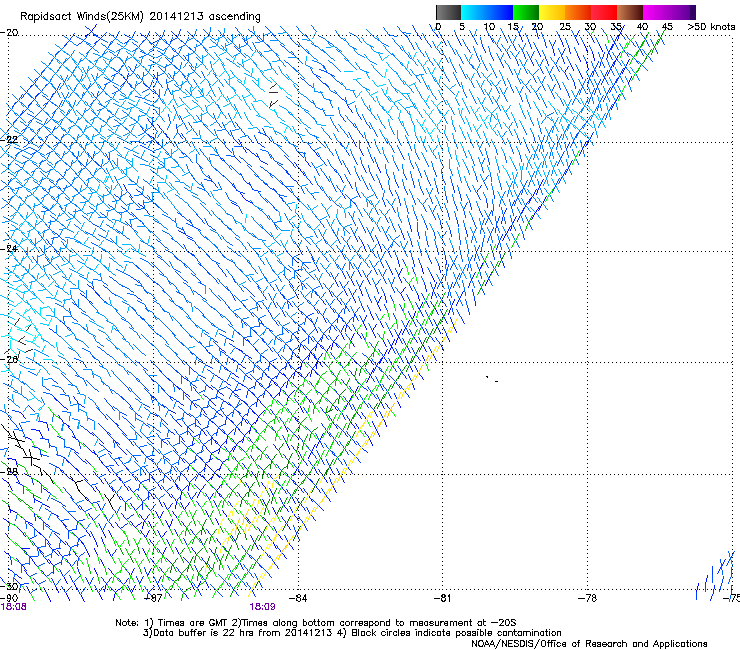Click the latitude axis label '-22'
740x650 pixels.
click(x=9, y=140)
